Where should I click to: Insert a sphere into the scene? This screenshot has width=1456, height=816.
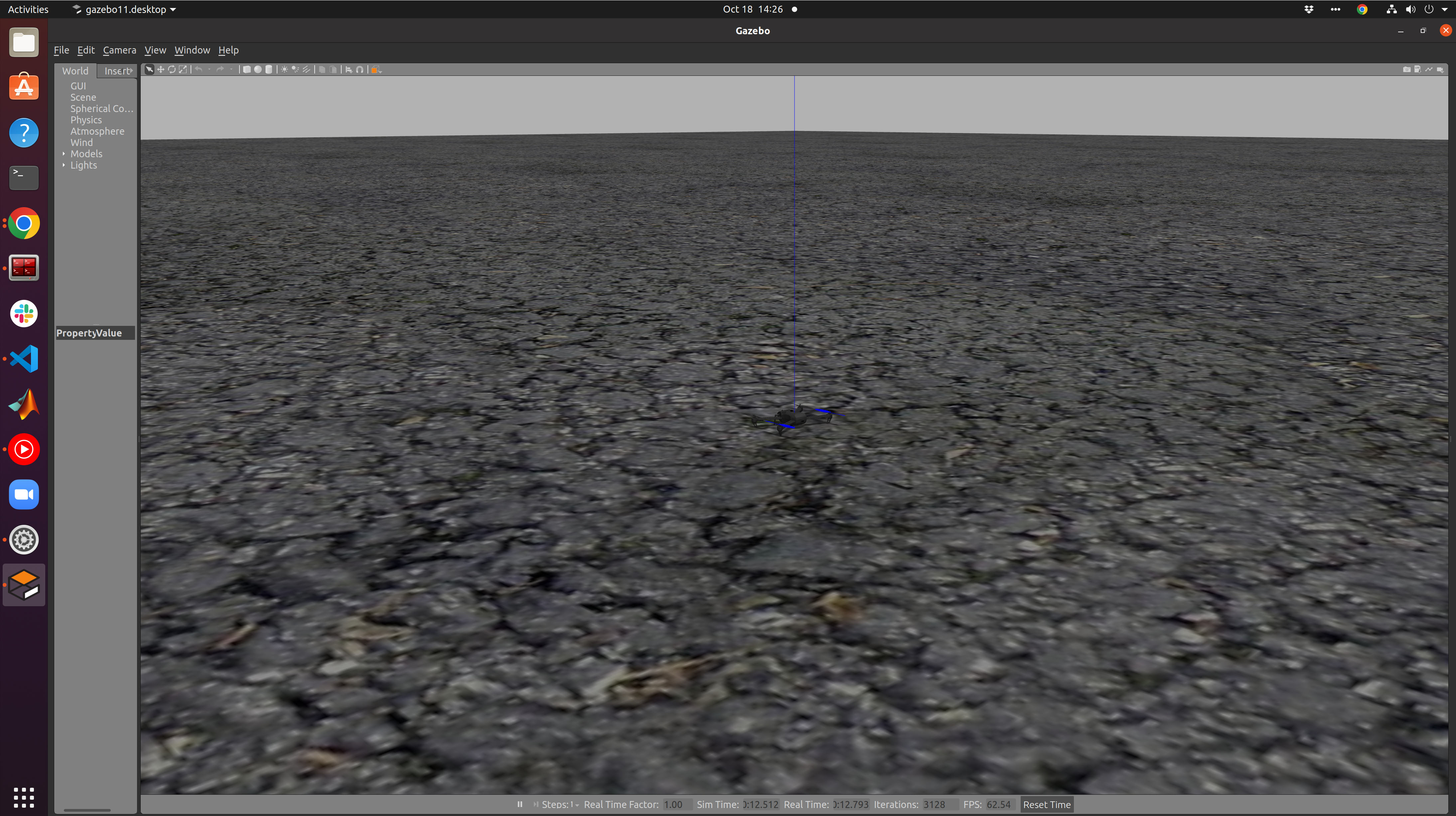pos(258,69)
